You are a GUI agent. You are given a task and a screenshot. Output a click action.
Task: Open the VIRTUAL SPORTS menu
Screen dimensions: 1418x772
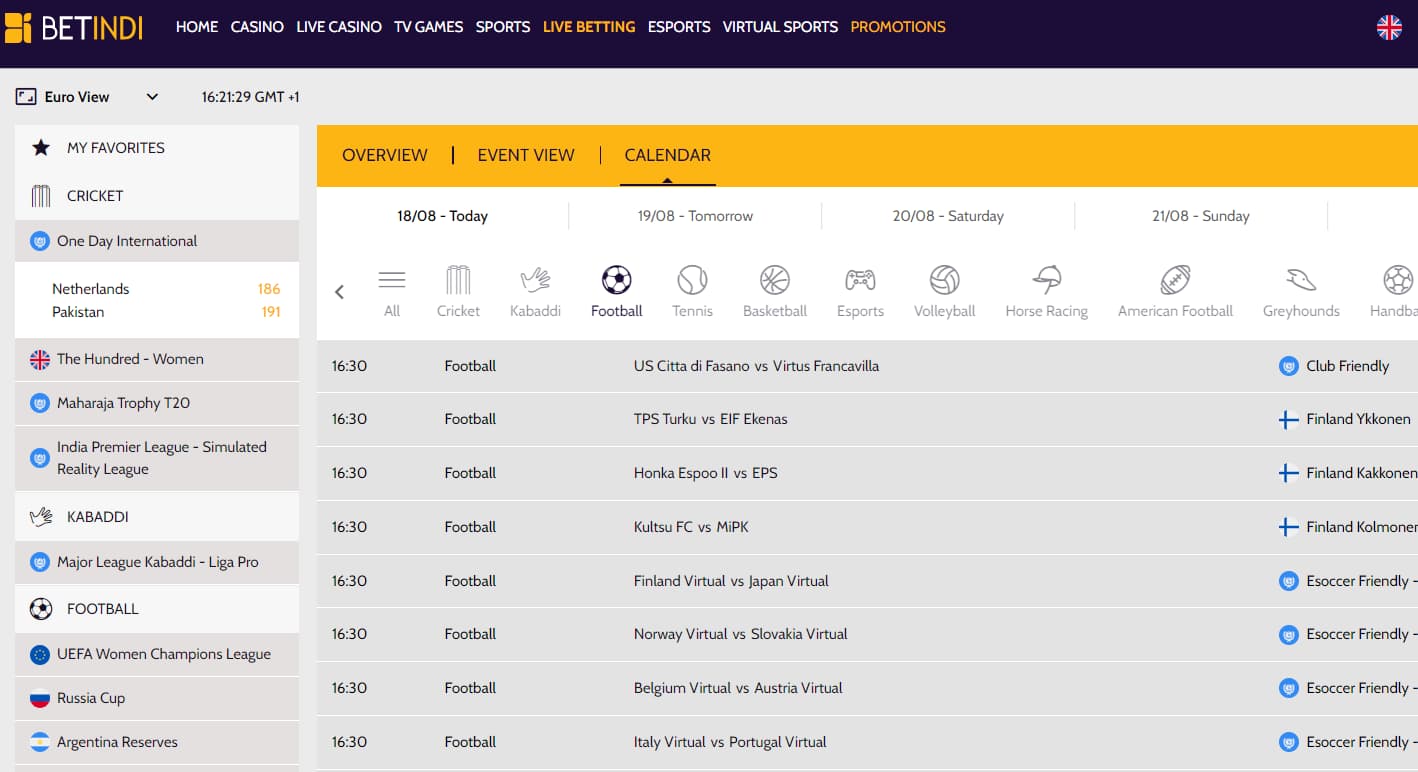pos(781,27)
